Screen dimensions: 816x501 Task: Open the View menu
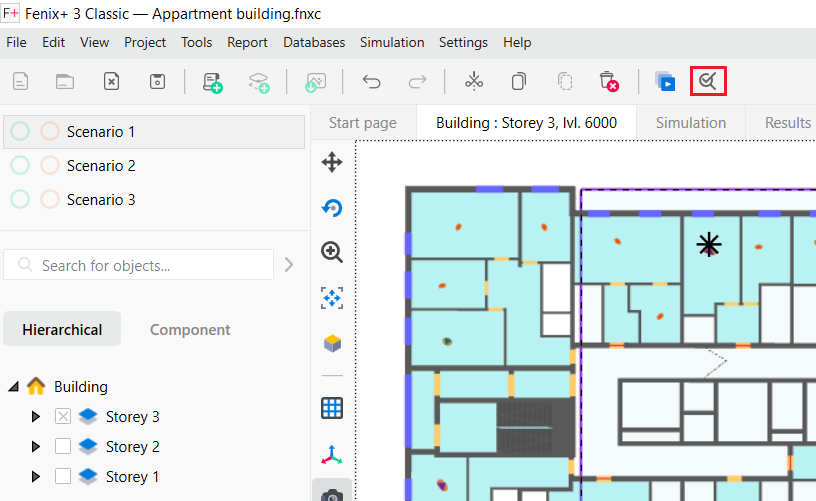click(94, 43)
